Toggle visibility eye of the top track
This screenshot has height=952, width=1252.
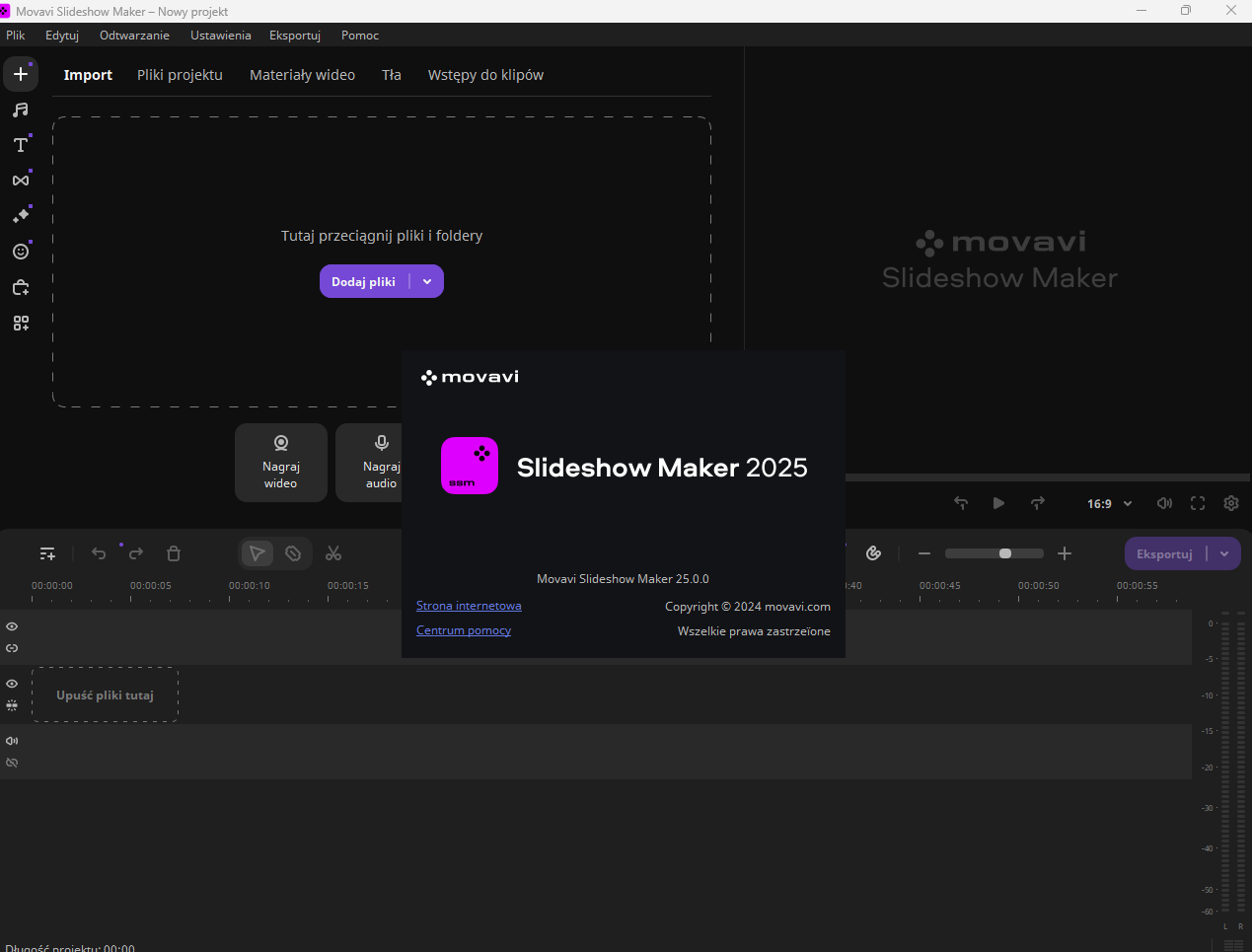12,626
